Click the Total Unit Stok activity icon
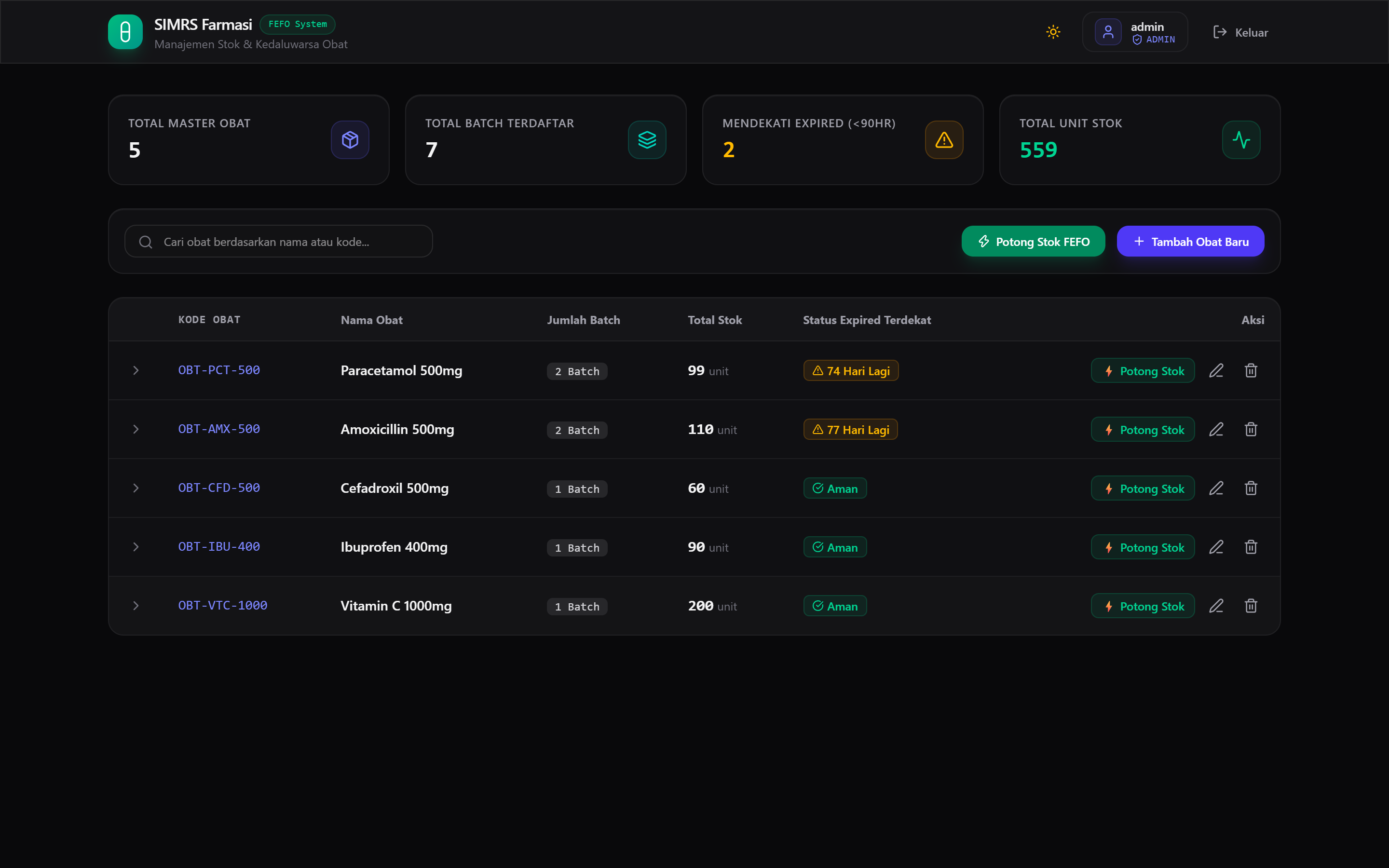This screenshot has height=868, width=1389. pos(1241,139)
